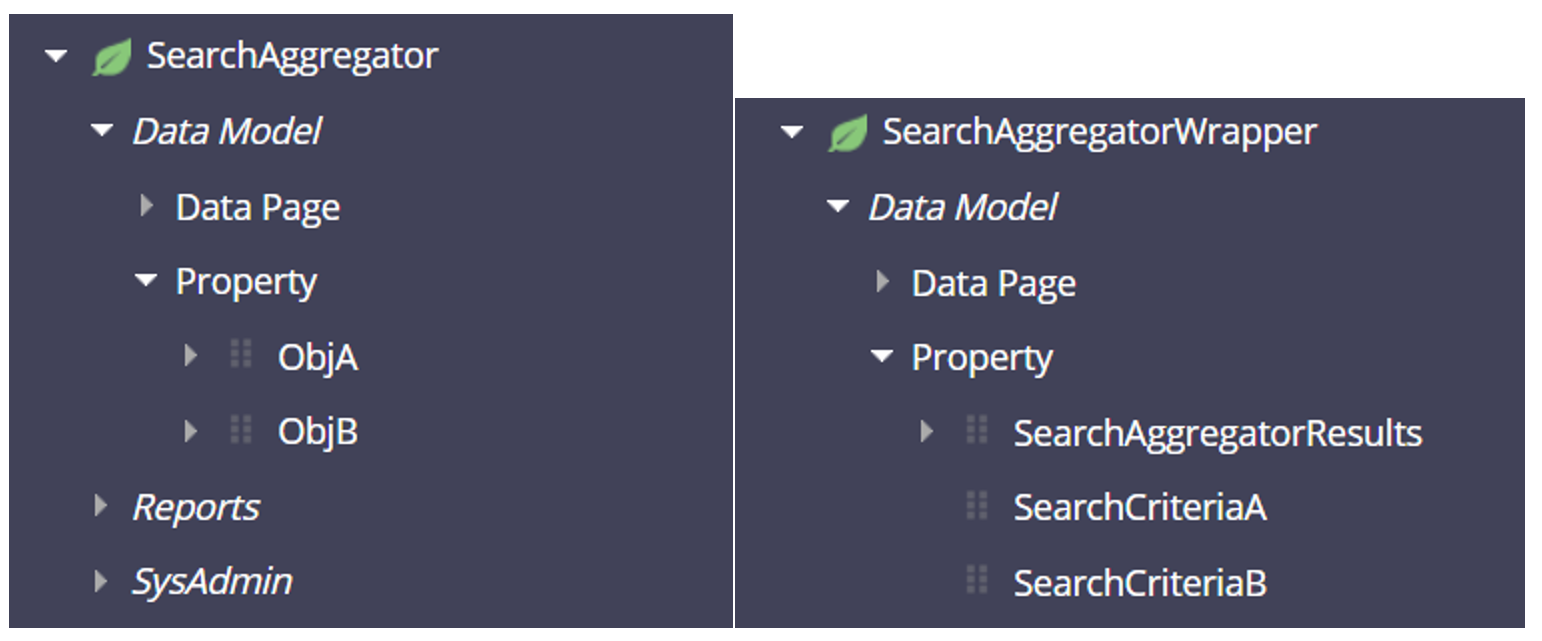The image size is (1542, 641).
Task: Select the Reports category label
Action: pos(196,507)
